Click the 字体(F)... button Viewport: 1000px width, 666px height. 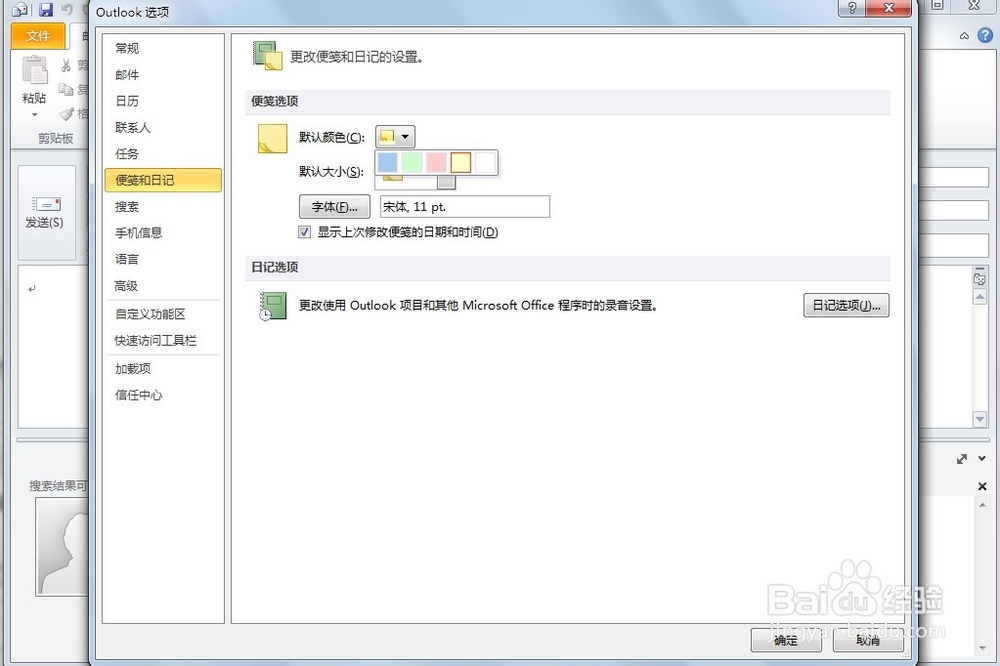[x=334, y=207]
